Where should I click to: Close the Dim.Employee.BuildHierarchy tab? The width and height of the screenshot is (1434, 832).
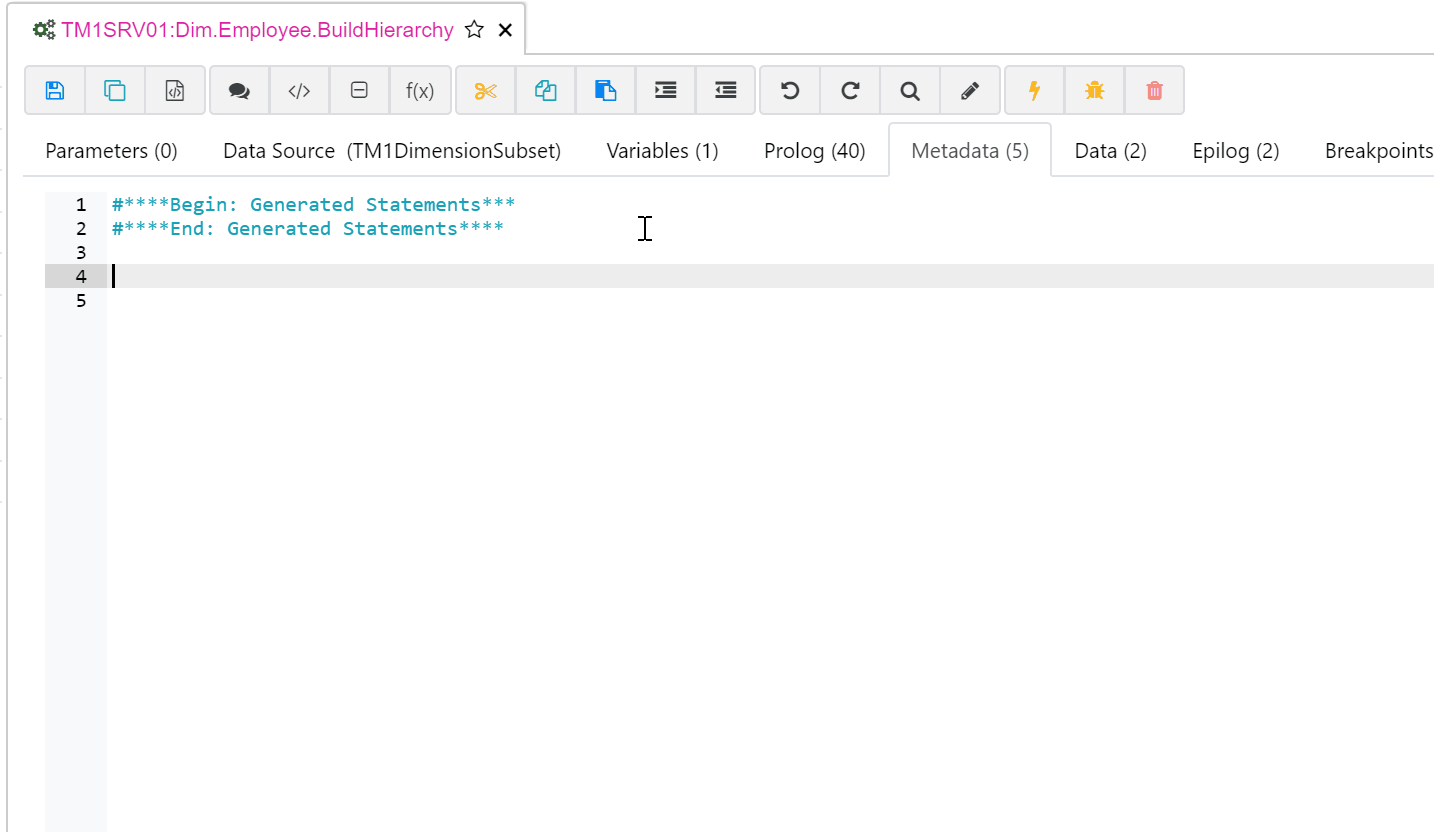pos(505,30)
